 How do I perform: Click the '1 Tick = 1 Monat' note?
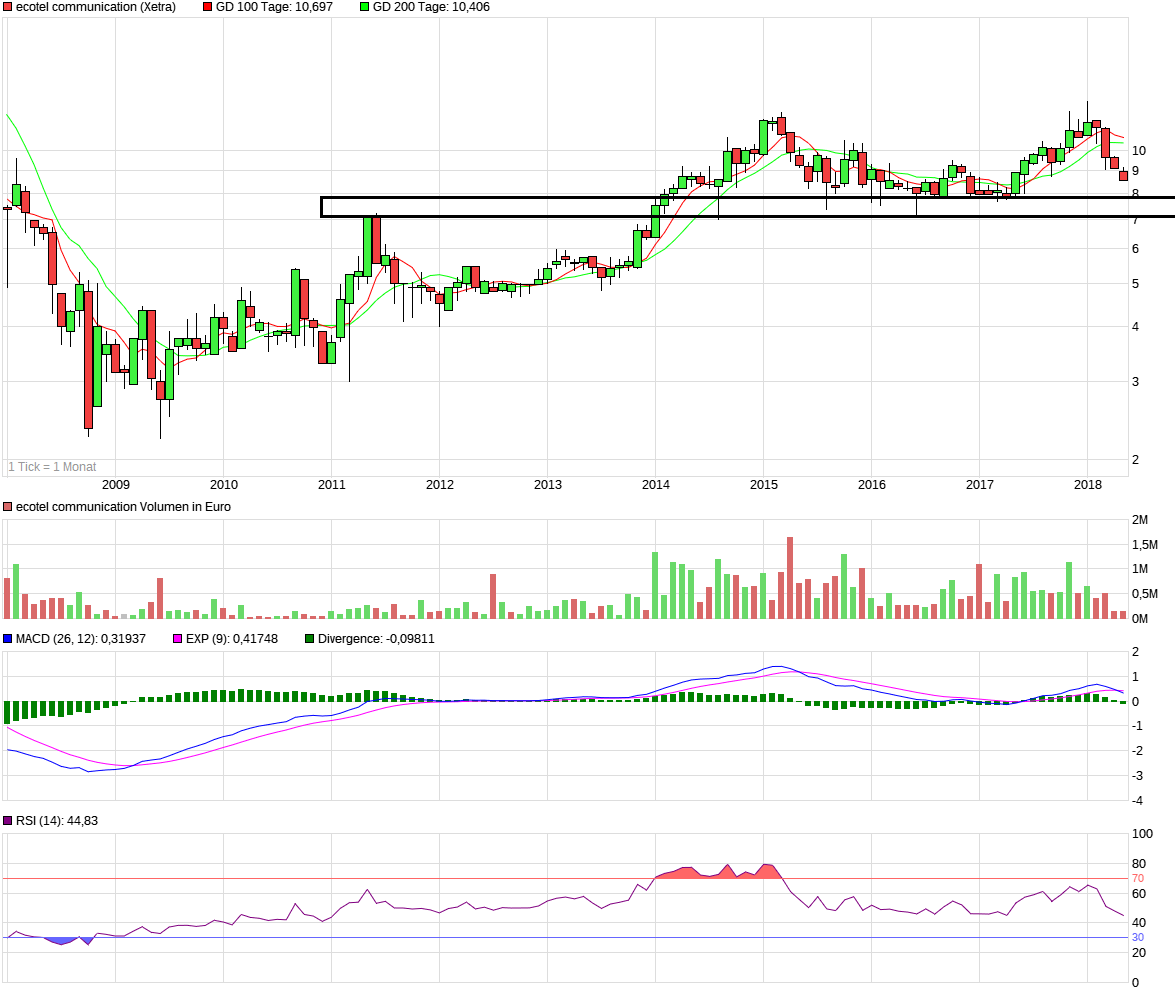52,466
